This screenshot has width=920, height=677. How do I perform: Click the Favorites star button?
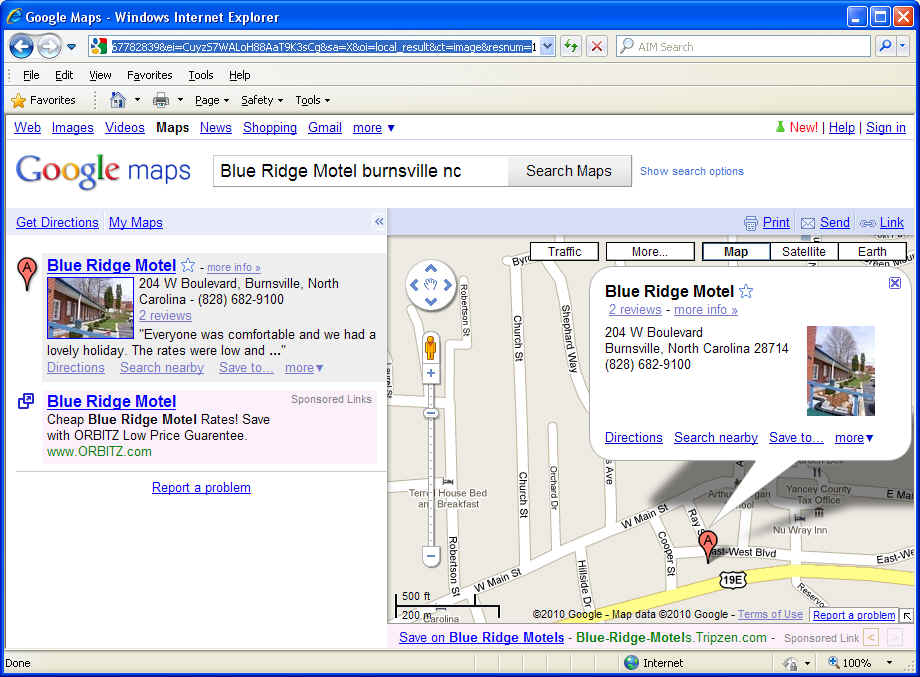(43, 100)
